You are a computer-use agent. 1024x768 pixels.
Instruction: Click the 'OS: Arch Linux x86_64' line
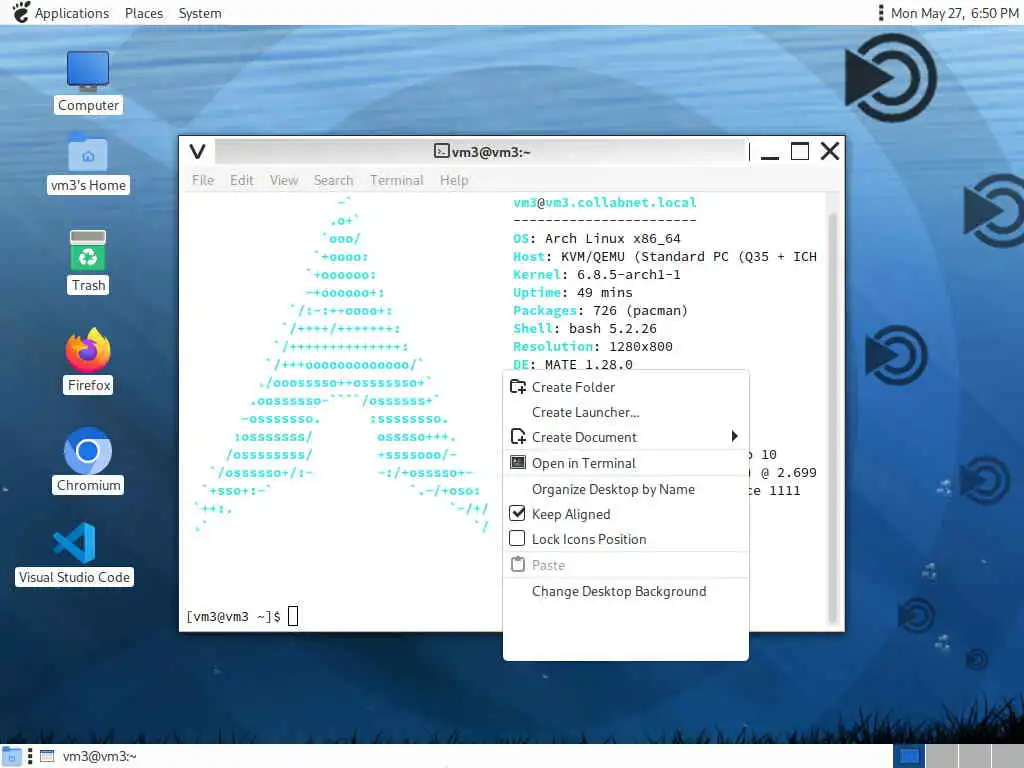click(x=597, y=238)
